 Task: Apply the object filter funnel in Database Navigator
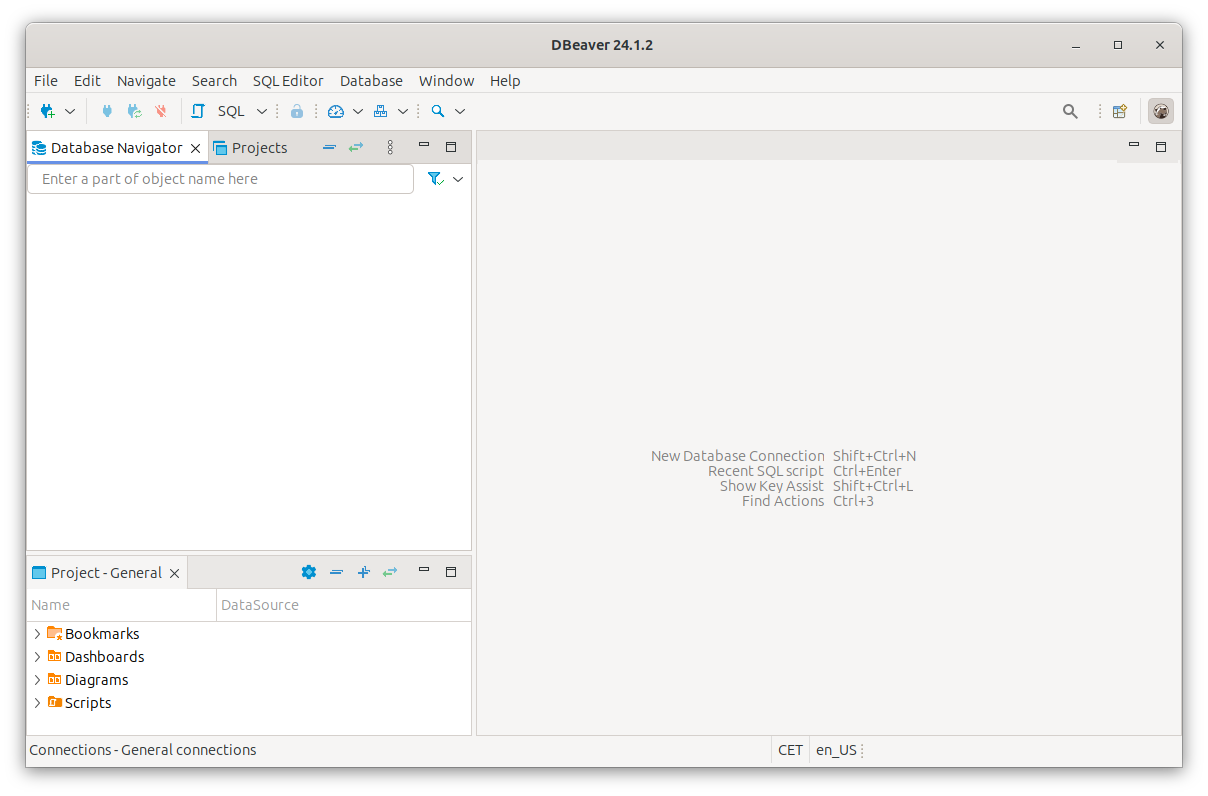pos(435,178)
